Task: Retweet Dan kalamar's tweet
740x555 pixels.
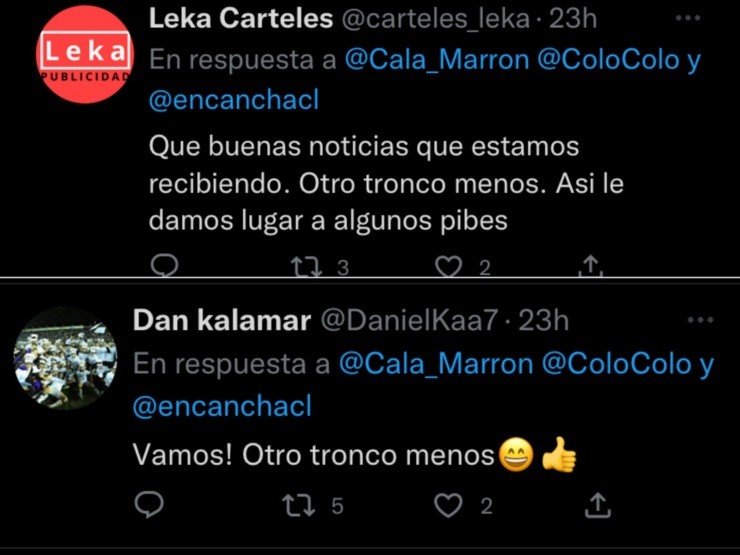Action: [x=298, y=505]
